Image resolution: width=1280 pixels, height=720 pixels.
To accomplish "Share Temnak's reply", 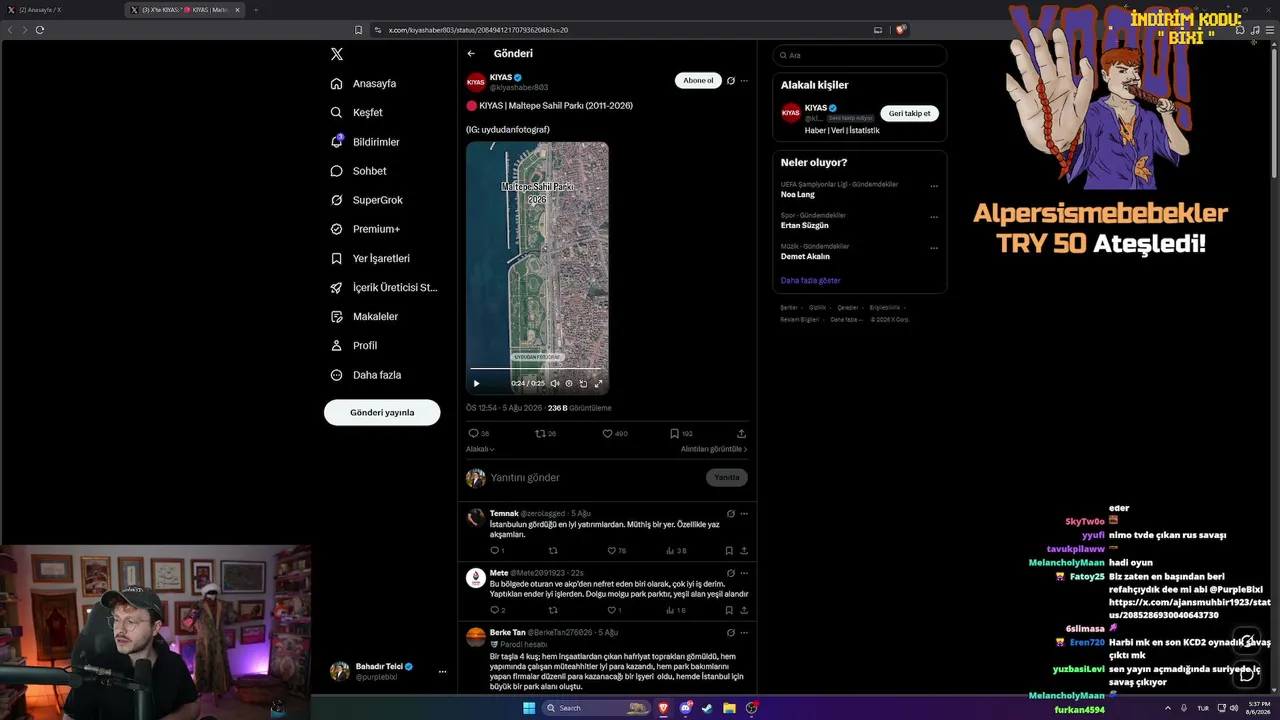I will [x=744, y=551].
